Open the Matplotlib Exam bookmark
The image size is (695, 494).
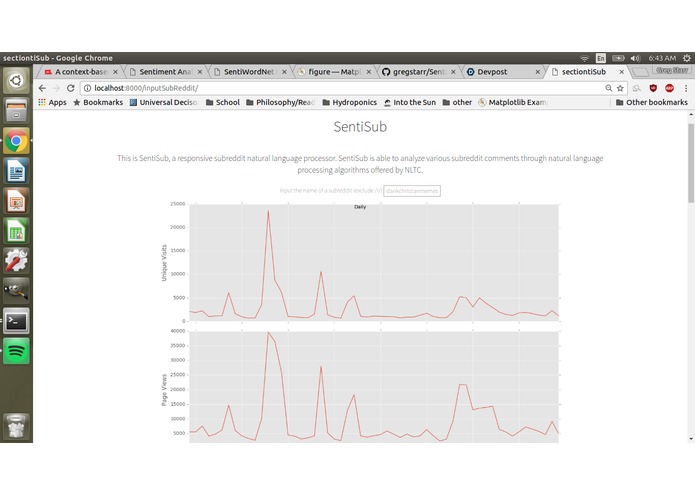coord(513,102)
